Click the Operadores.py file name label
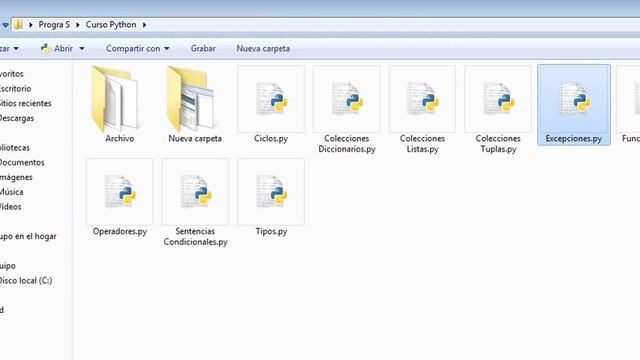This screenshot has width=640, height=360. coord(120,231)
